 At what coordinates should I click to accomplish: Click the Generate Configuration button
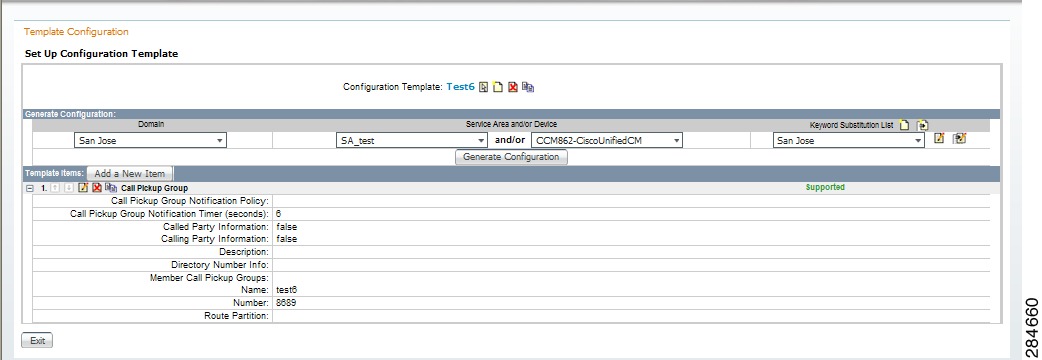511,157
